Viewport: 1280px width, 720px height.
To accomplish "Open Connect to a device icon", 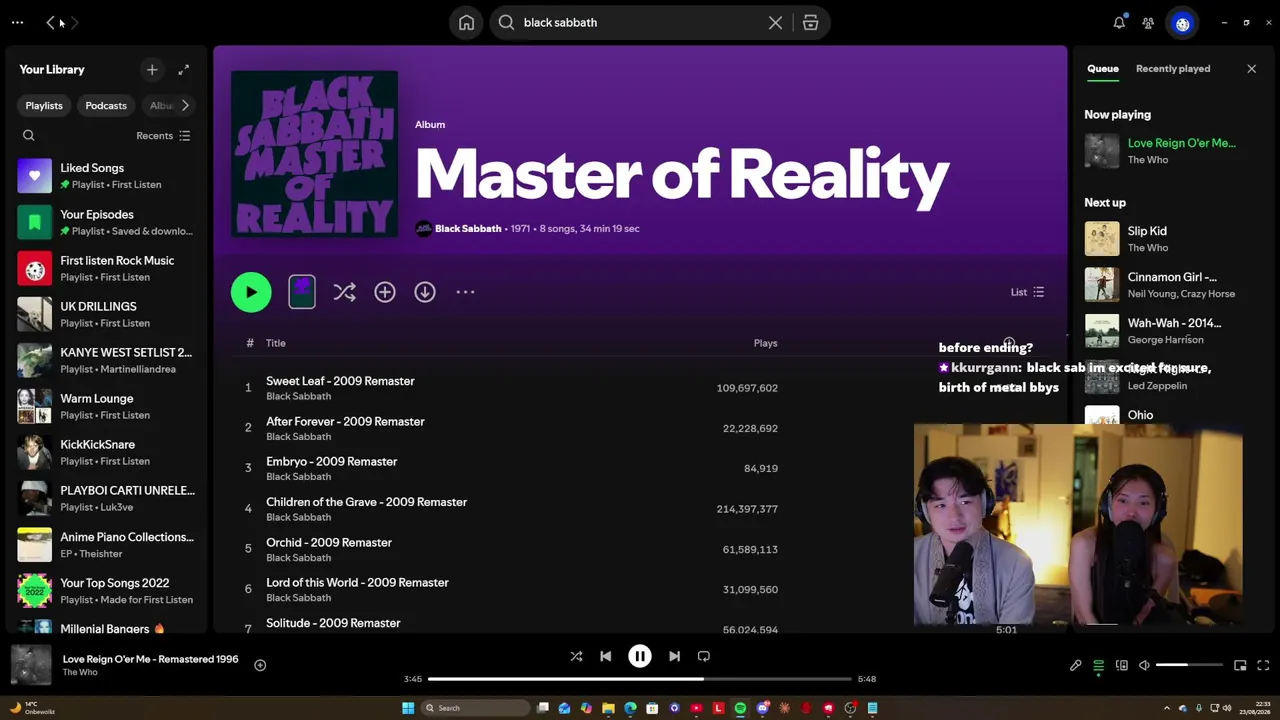I will point(1121,666).
